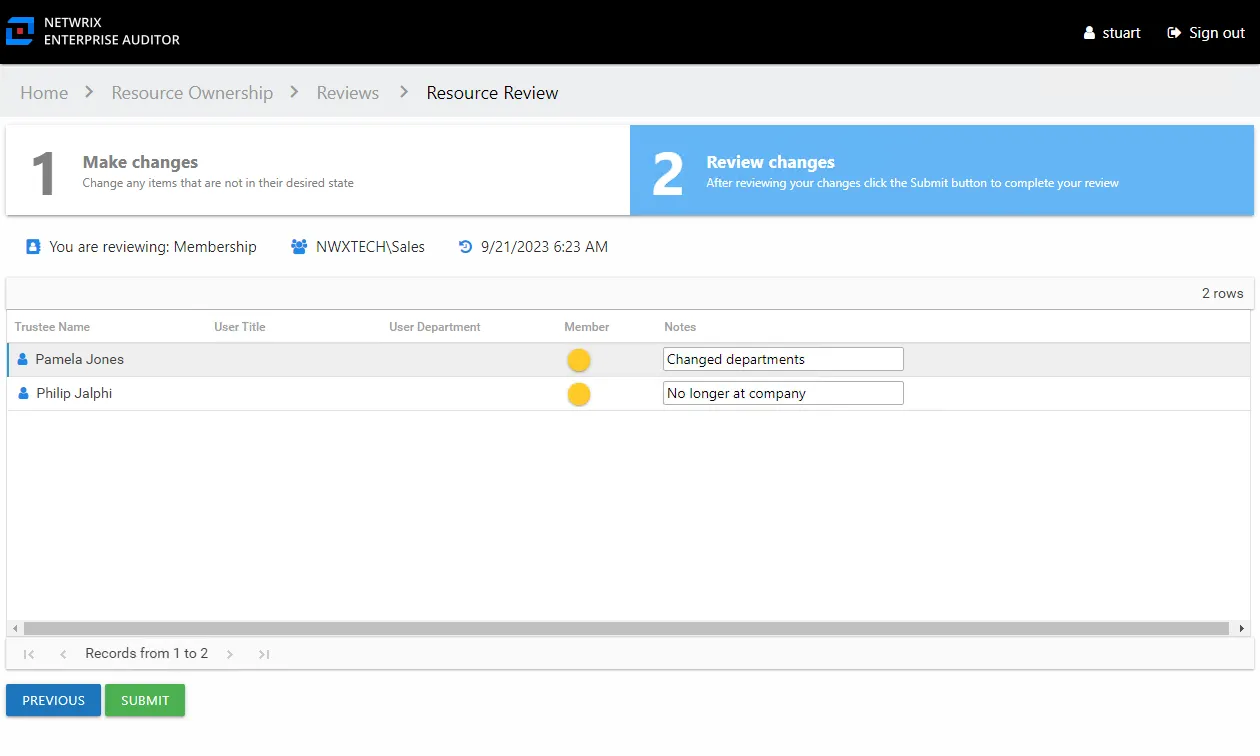Click the horizontal scrollbar right arrow
The width and height of the screenshot is (1260, 756).
1242,628
